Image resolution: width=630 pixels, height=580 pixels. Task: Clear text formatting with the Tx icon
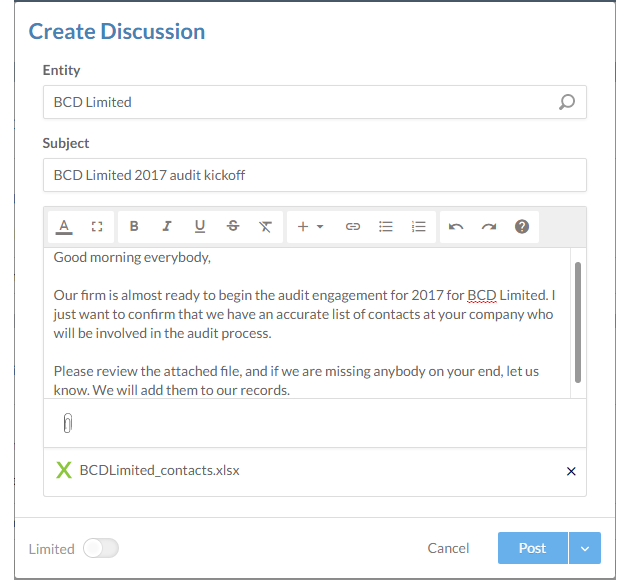tap(265, 227)
